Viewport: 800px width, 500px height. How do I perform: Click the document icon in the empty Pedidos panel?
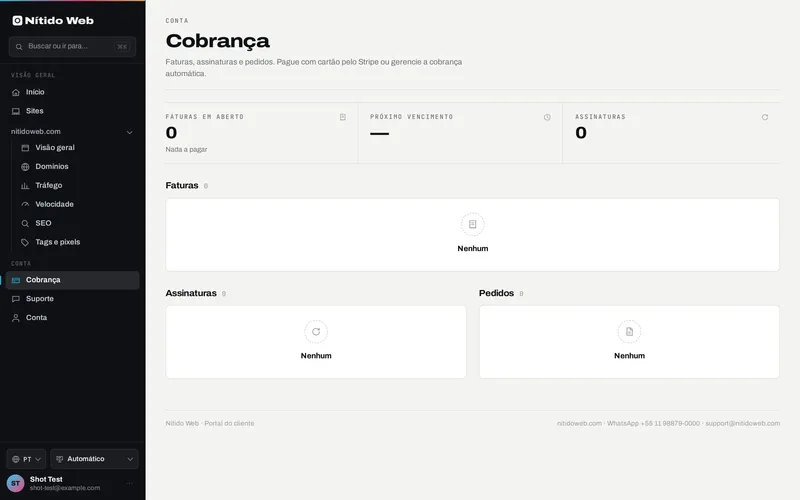pos(629,332)
